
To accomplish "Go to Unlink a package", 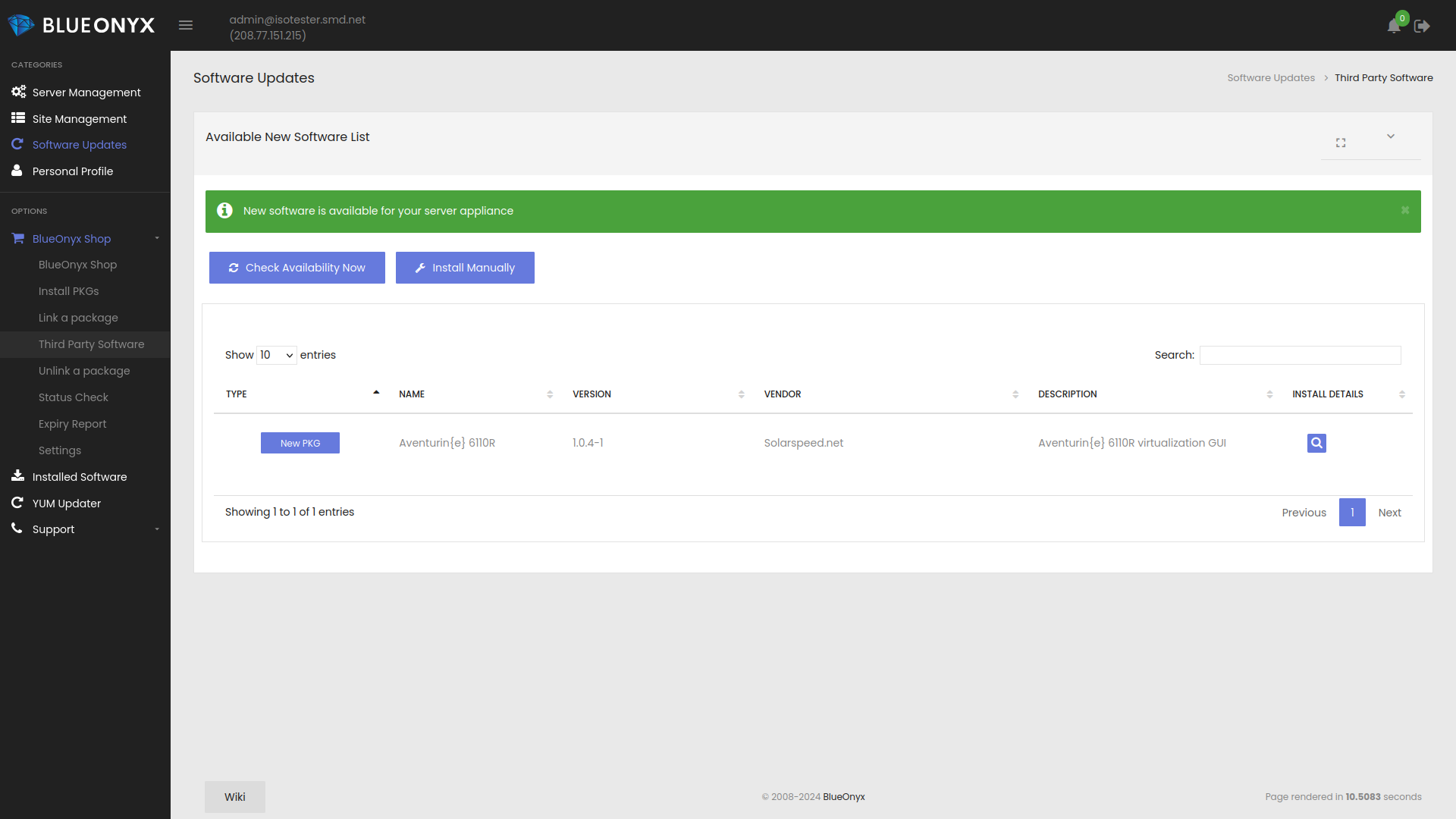I will click(x=84, y=371).
